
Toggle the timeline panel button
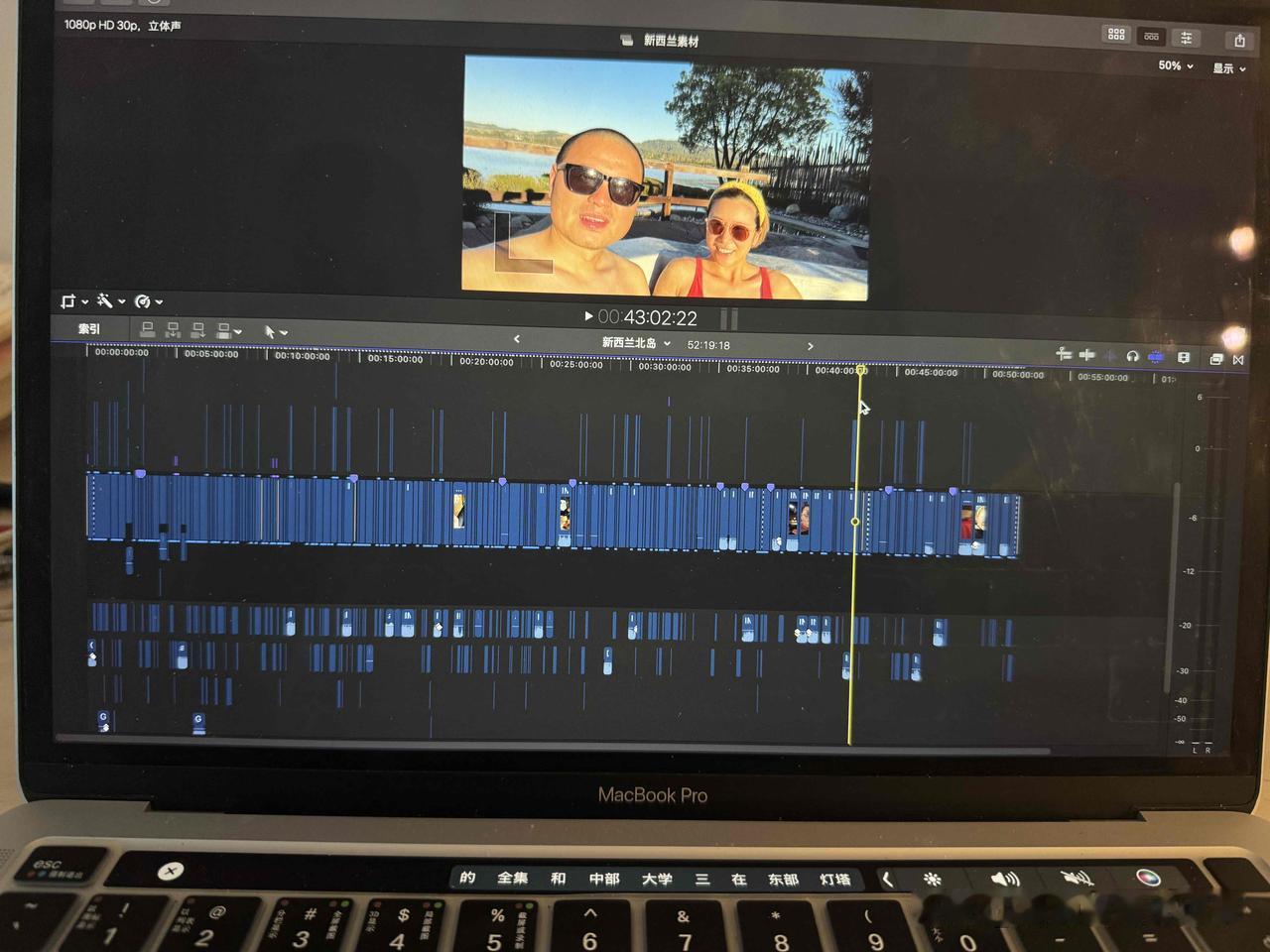click(1151, 36)
